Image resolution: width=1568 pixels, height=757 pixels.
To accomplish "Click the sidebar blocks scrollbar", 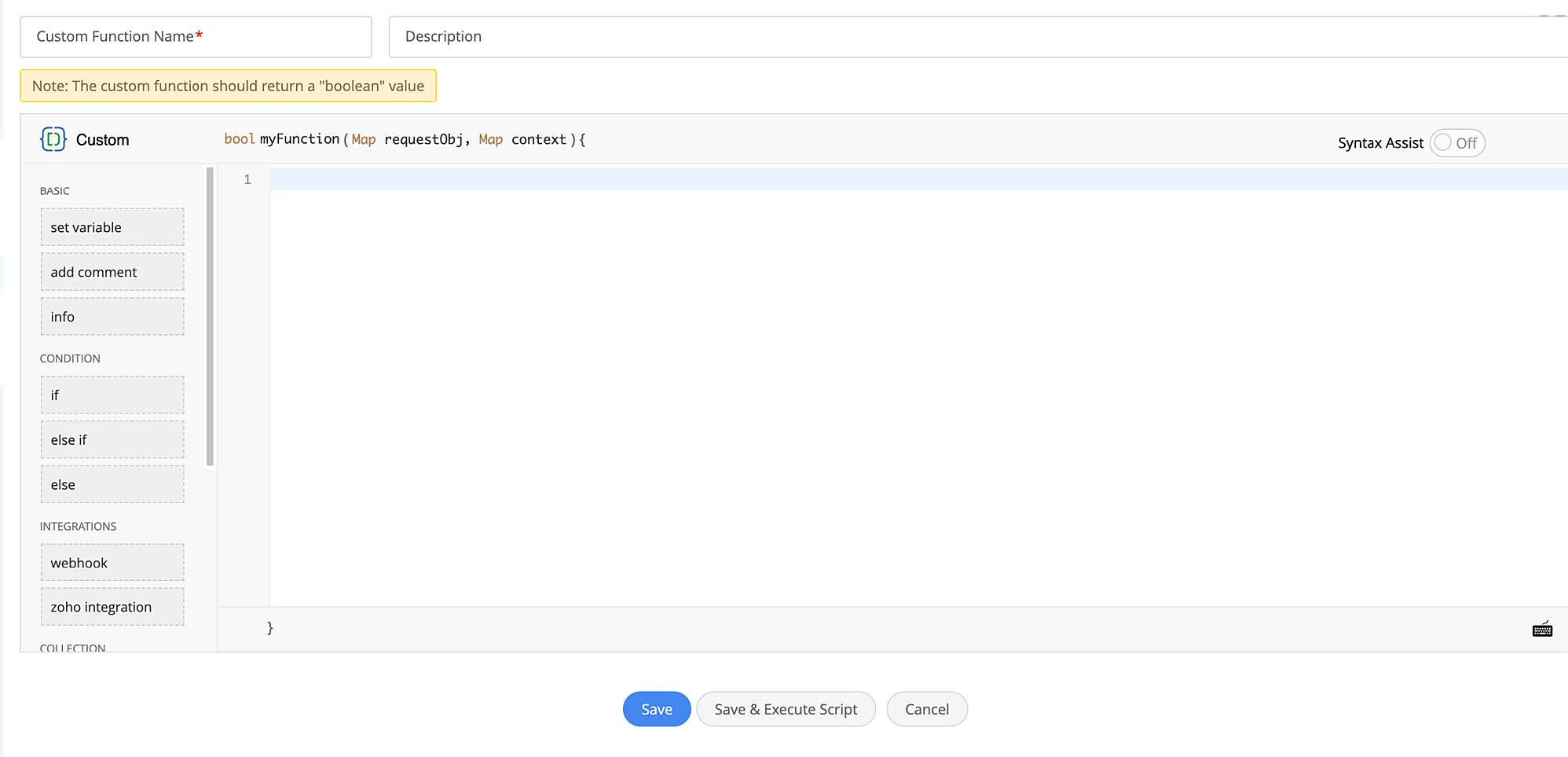I will click(x=210, y=314).
